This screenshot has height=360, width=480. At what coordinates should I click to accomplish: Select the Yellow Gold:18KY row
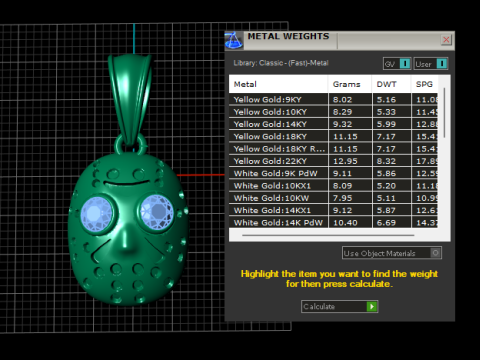click(333, 136)
